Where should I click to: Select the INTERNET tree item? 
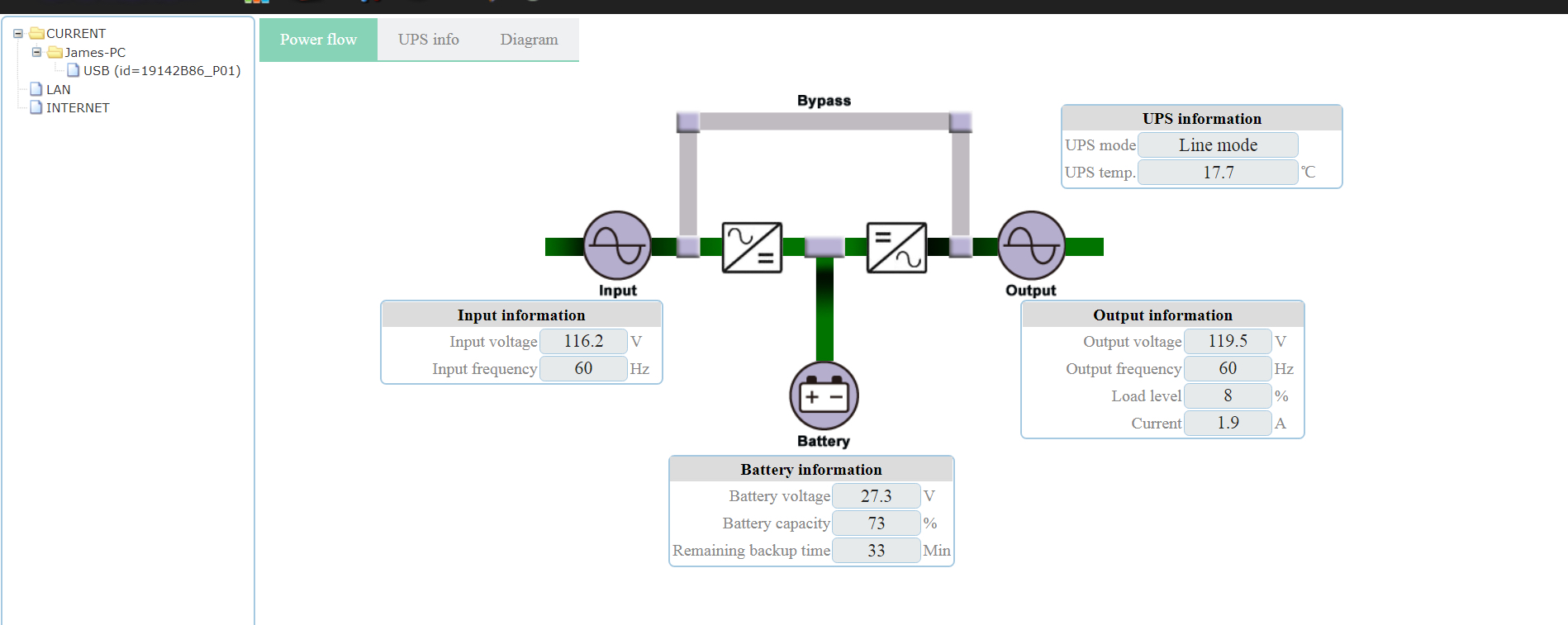point(77,108)
